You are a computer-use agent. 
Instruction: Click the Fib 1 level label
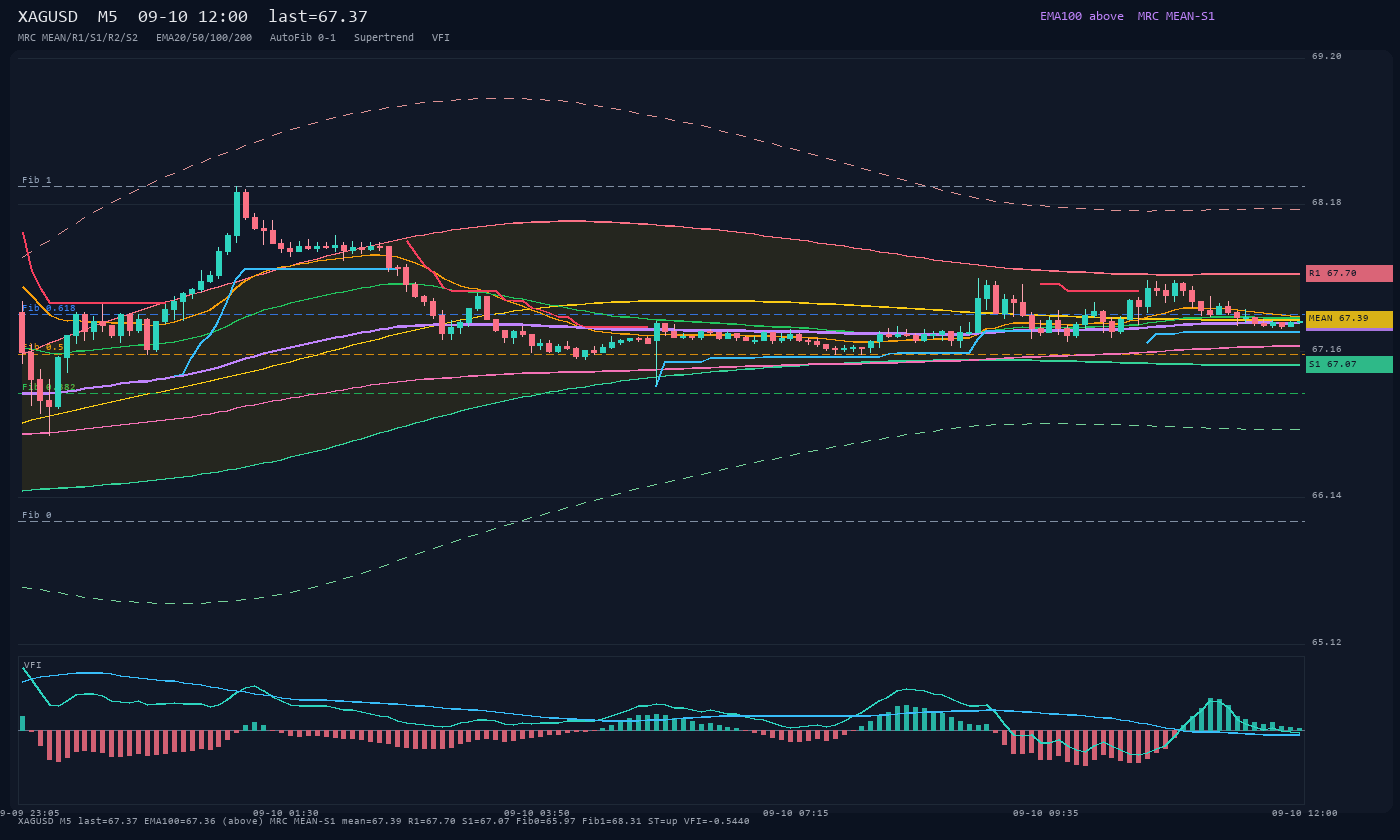pyautogui.click(x=37, y=181)
